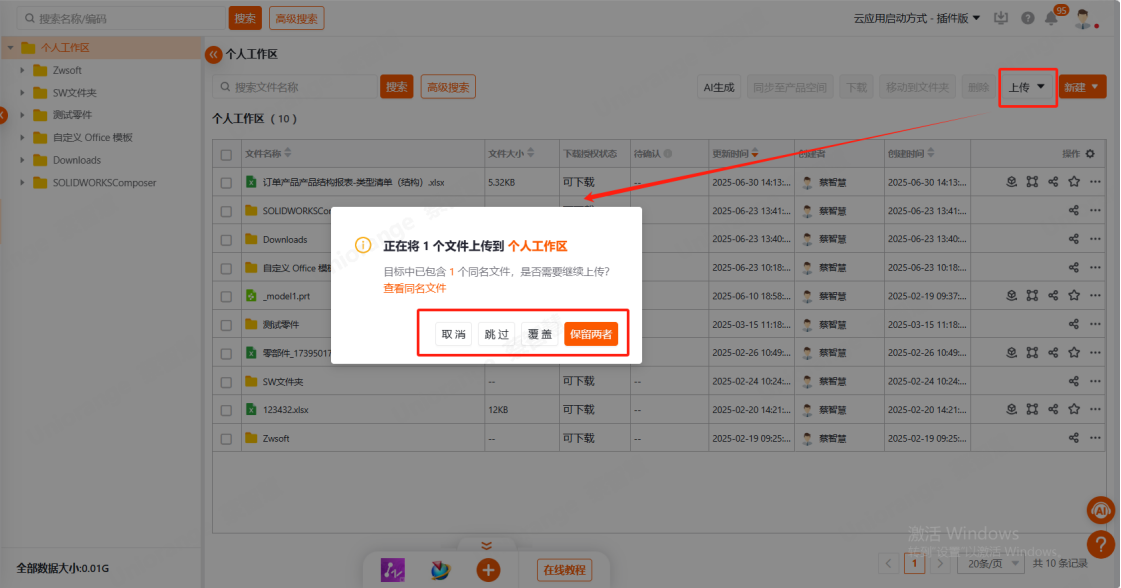Collapse sidebar with orange double-arrow beside 个人工作区
1121x588 pixels.
pyautogui.click(x=213, y=54)
